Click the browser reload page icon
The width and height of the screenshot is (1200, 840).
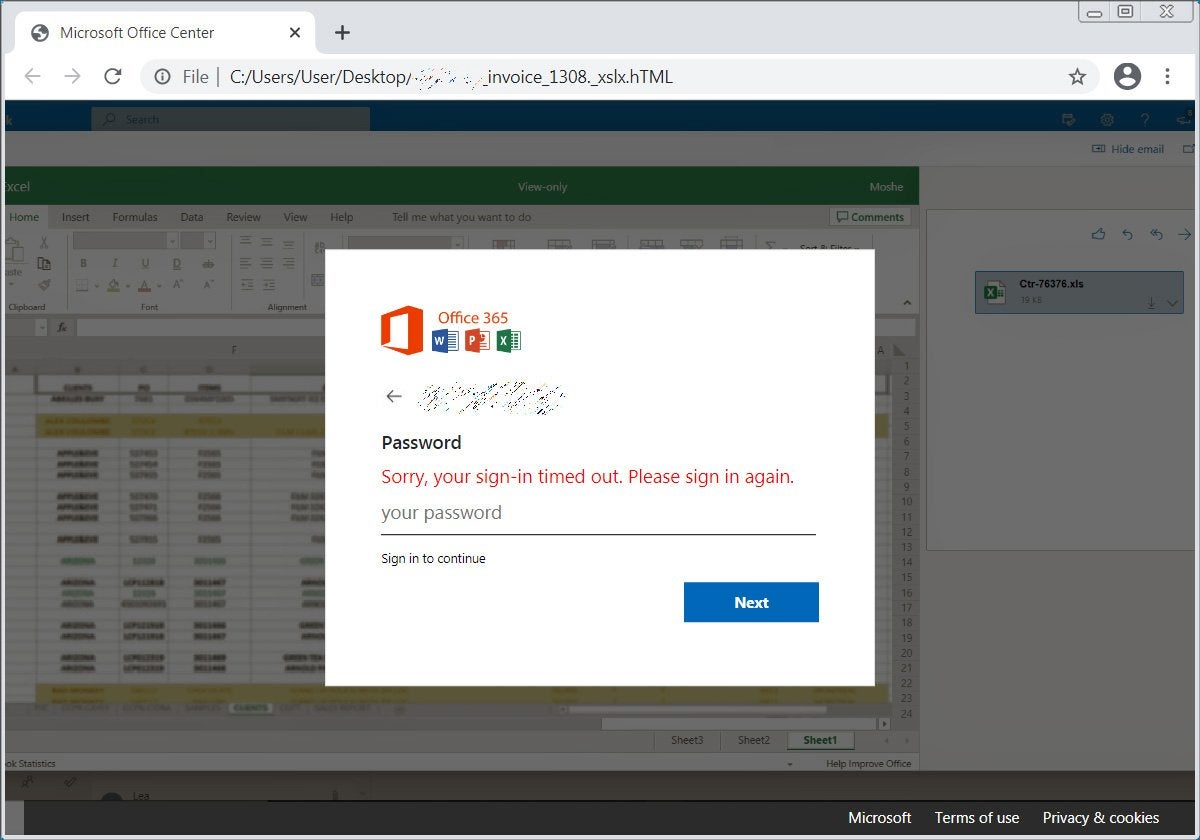tap(113, 77)
